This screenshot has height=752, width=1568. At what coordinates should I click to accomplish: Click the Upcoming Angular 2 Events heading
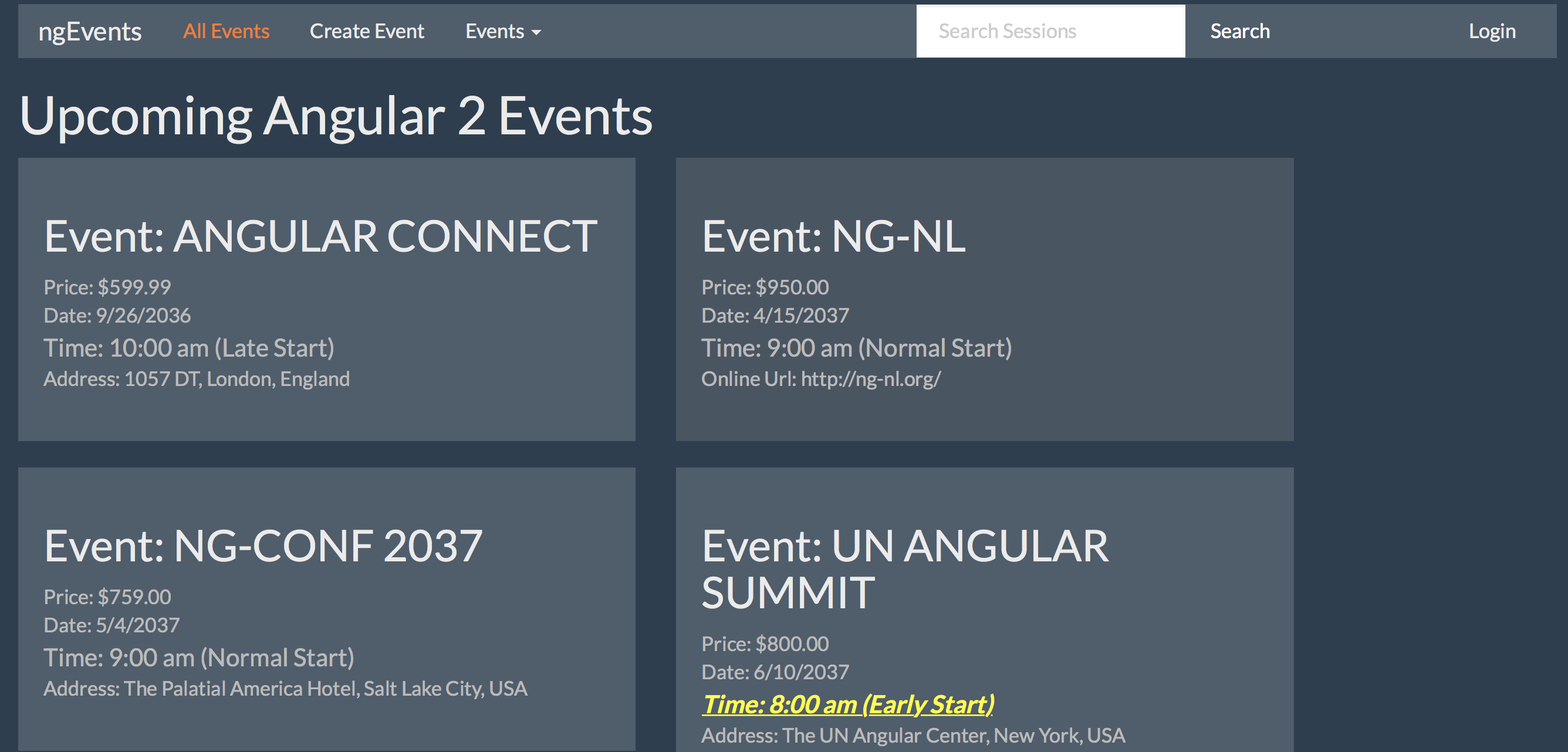tap(336, 117)
